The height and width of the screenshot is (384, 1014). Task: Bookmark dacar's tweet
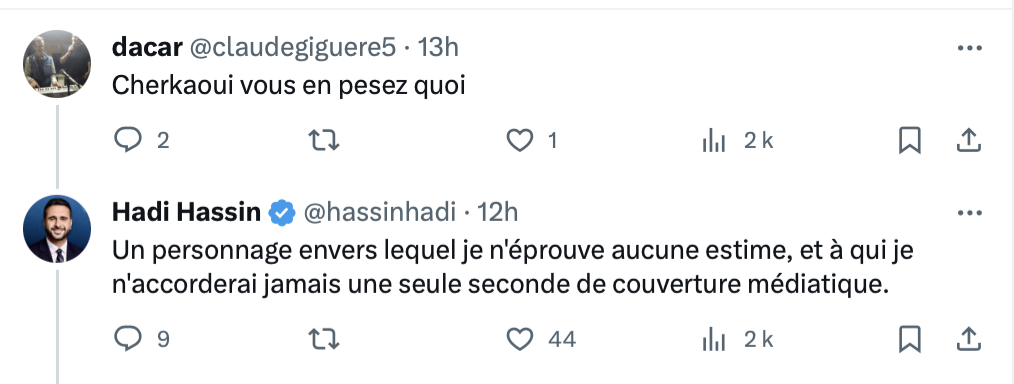coord(910,140)
